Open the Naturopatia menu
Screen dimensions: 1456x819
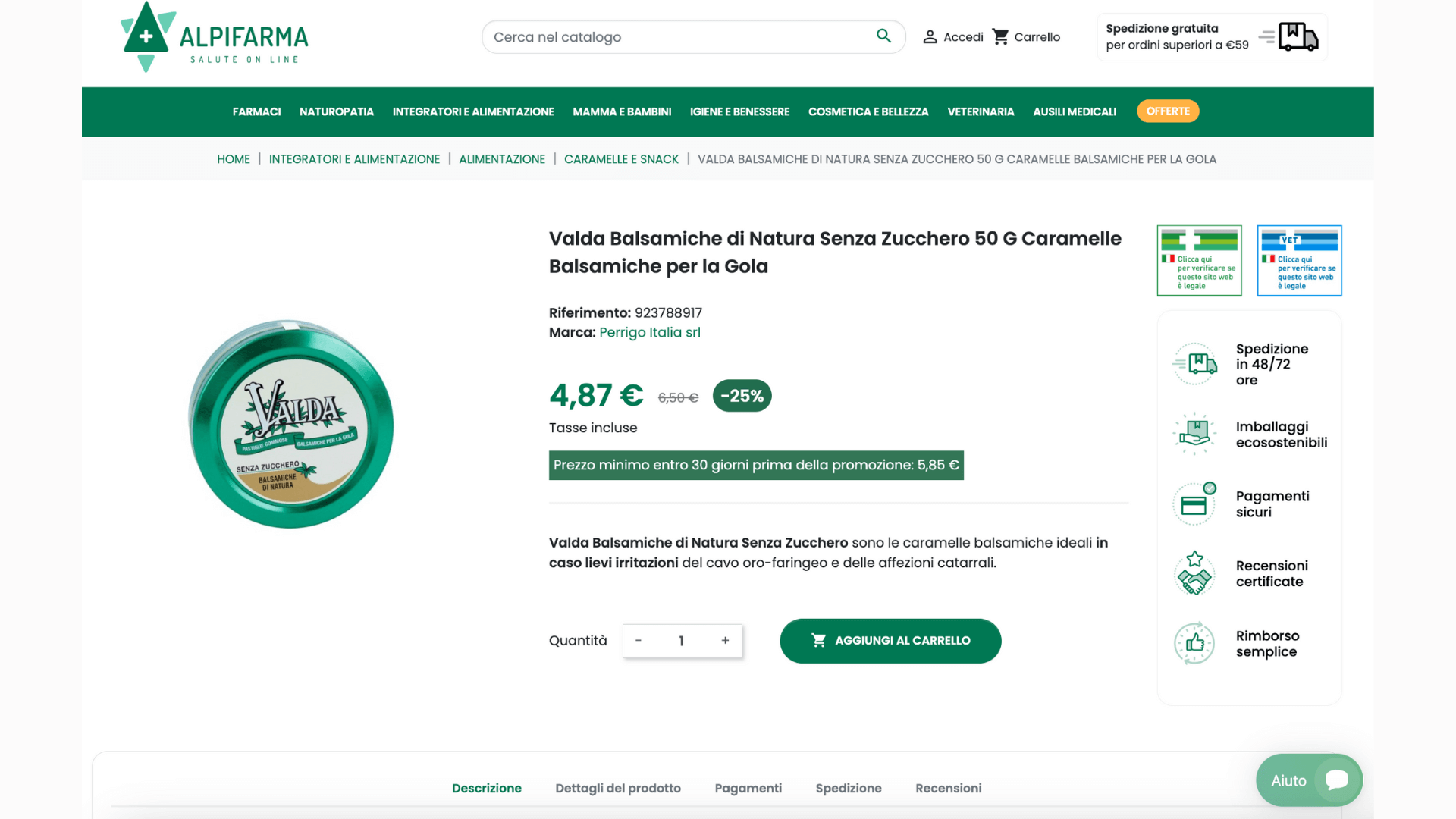point(337,111)
